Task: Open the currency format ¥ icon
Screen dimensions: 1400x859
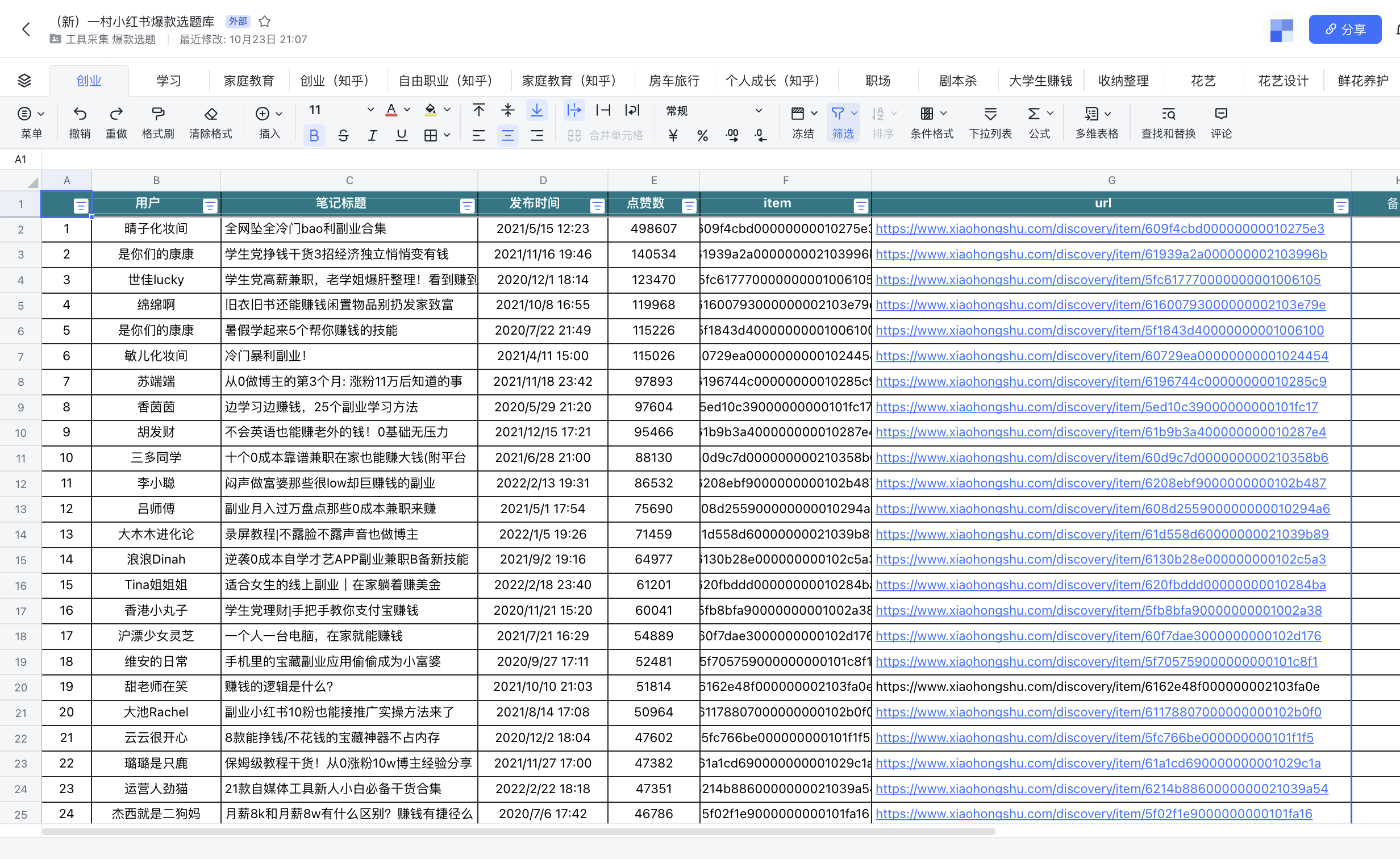Action: coord(673,135)
